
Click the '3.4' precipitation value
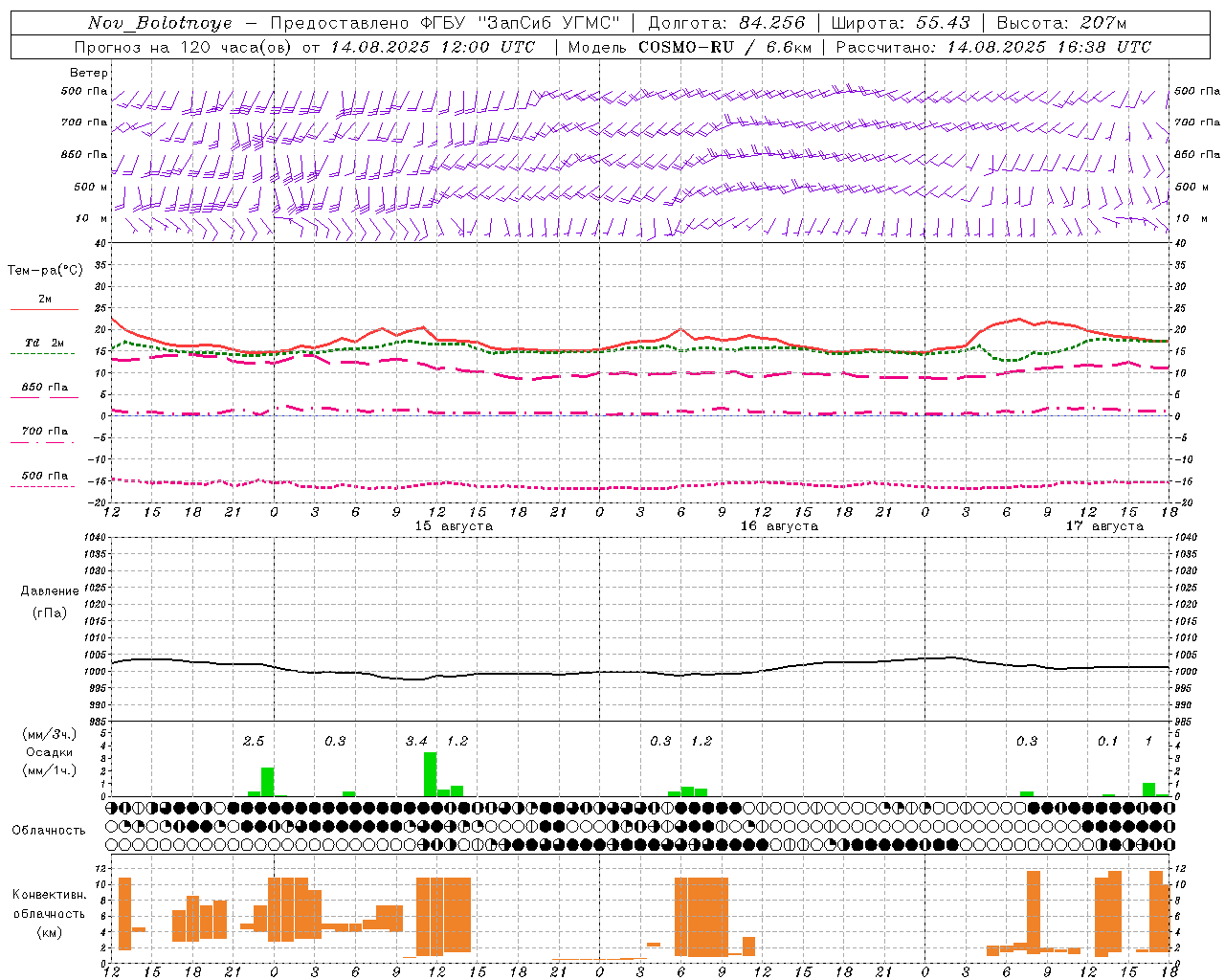click(416, 741)
